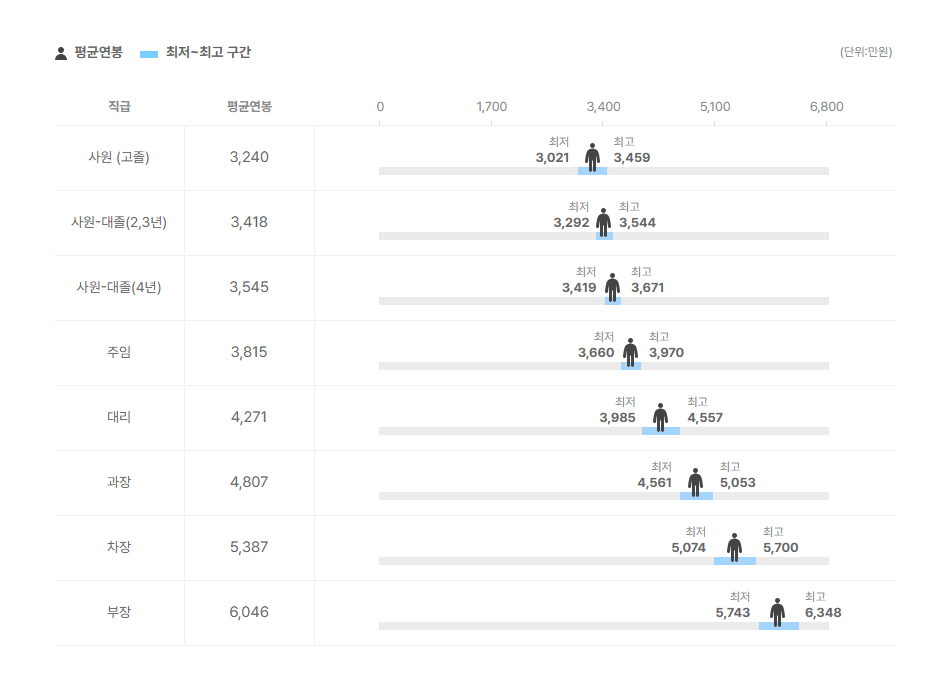Click the 3,400 axis tick label
951x694 pixels.
pos(603,107)
